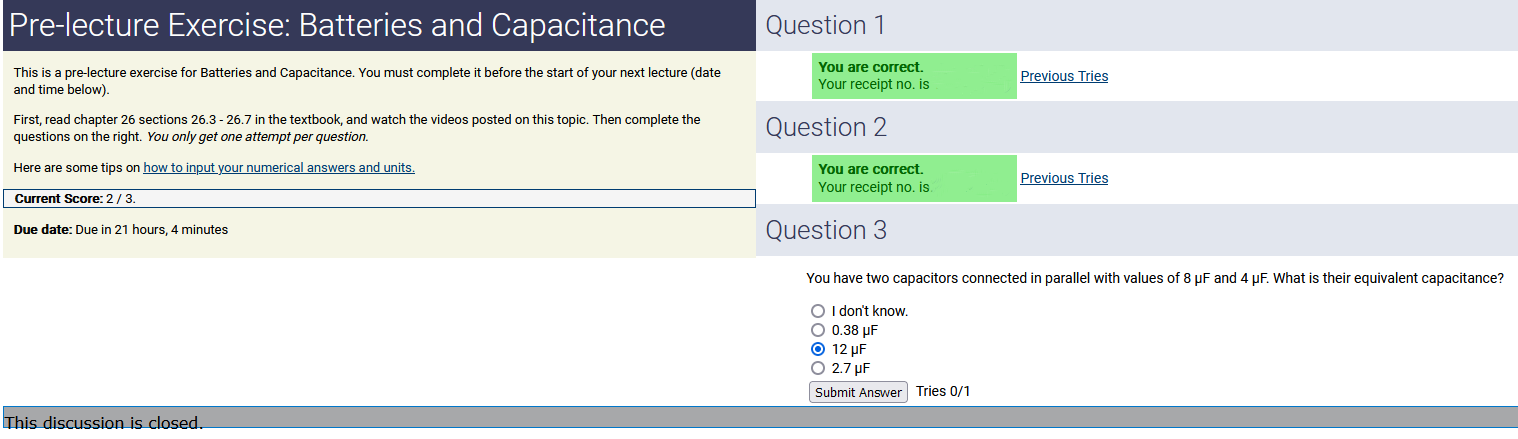1518x439 pixels.
Task: Open the numerical answers and units tips link
Action: click(x=279, y=168)
